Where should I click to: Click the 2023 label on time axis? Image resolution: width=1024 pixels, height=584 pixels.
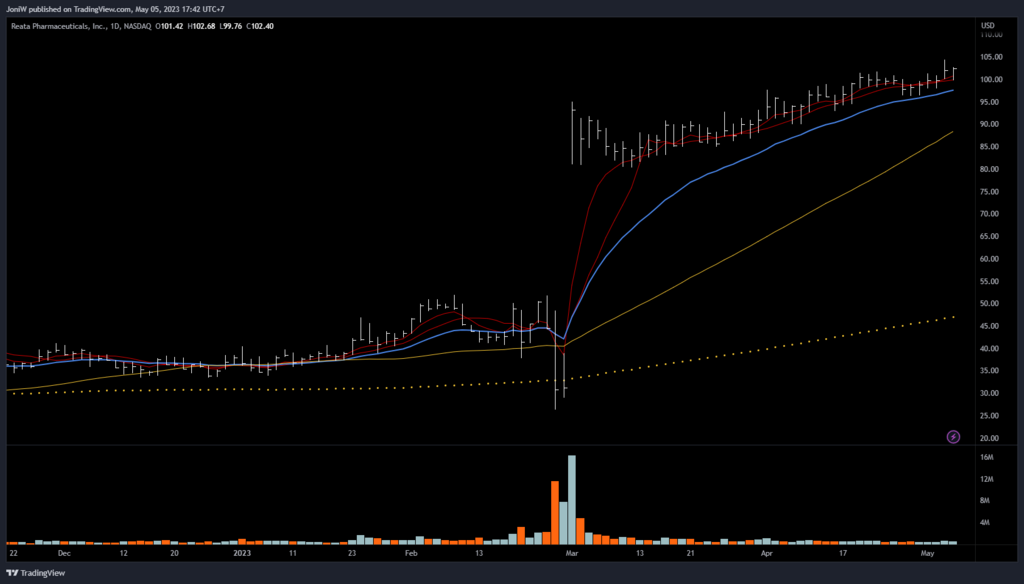point(242,551)
